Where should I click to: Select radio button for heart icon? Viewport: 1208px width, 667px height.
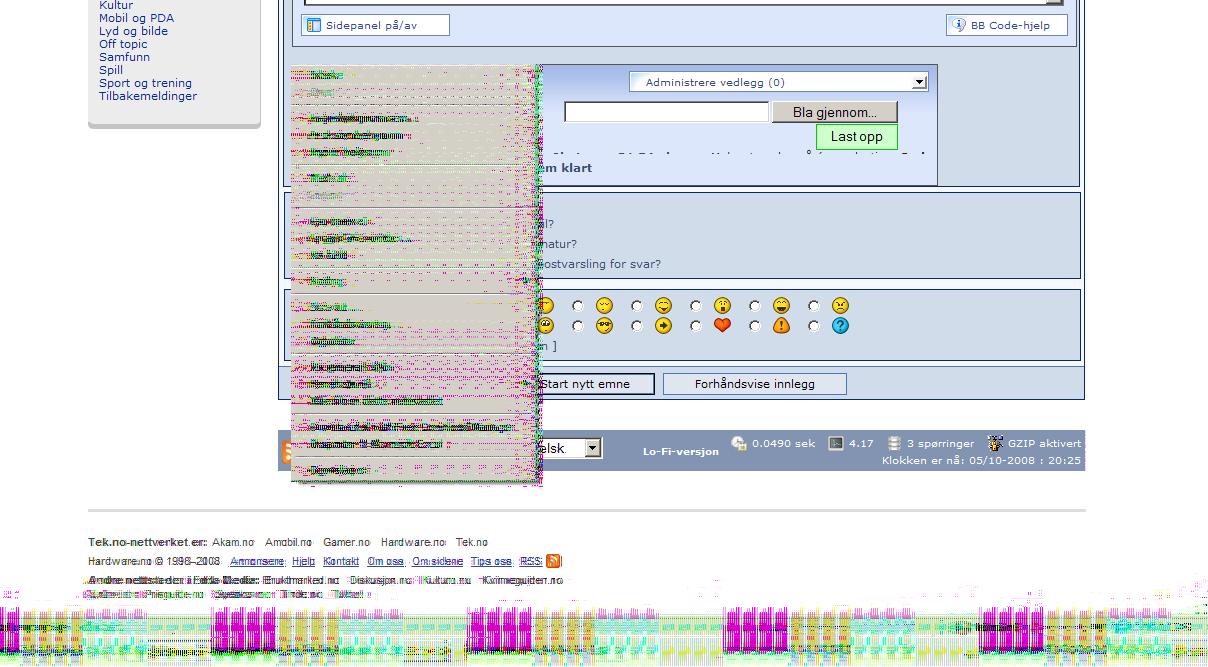pos(695,326)
